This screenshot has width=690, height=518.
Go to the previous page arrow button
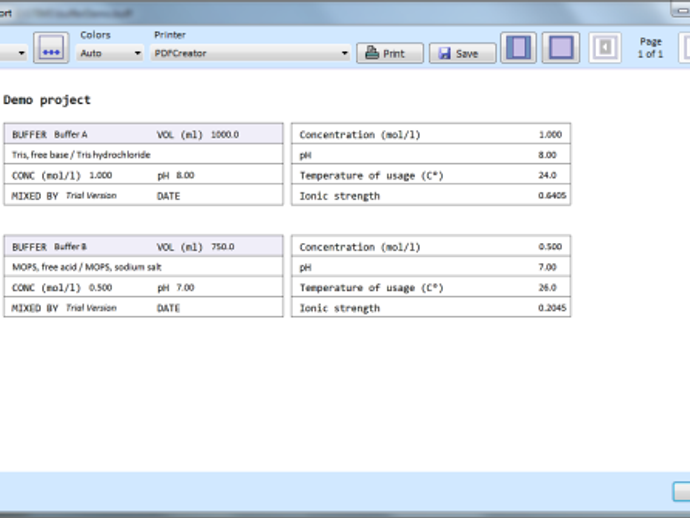click(x=605, y=48)
